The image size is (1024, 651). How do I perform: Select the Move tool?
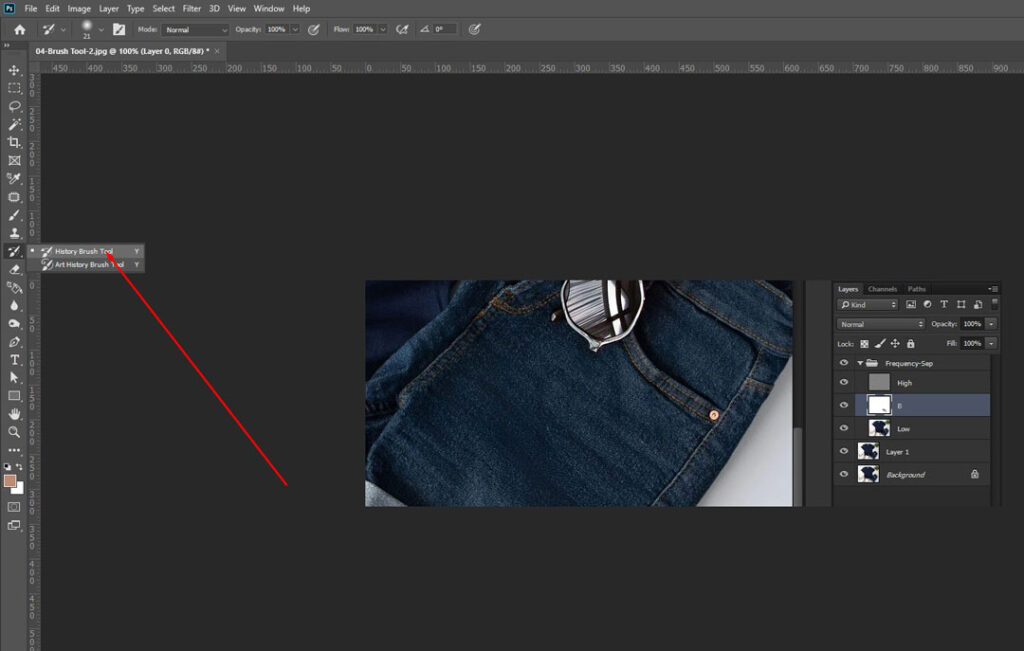14,70
